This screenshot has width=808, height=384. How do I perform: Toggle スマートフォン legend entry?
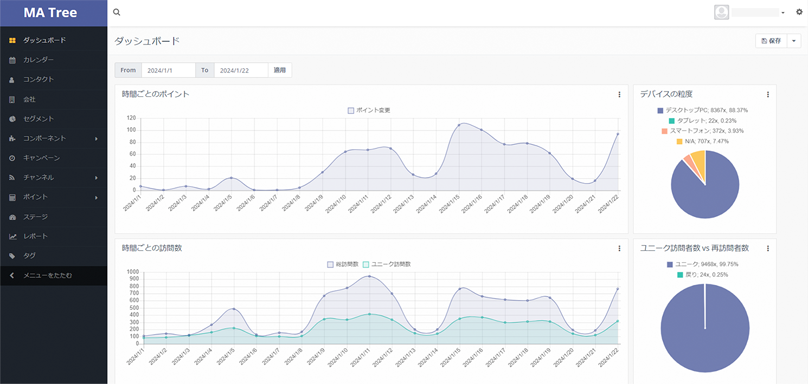pos(703,131)
